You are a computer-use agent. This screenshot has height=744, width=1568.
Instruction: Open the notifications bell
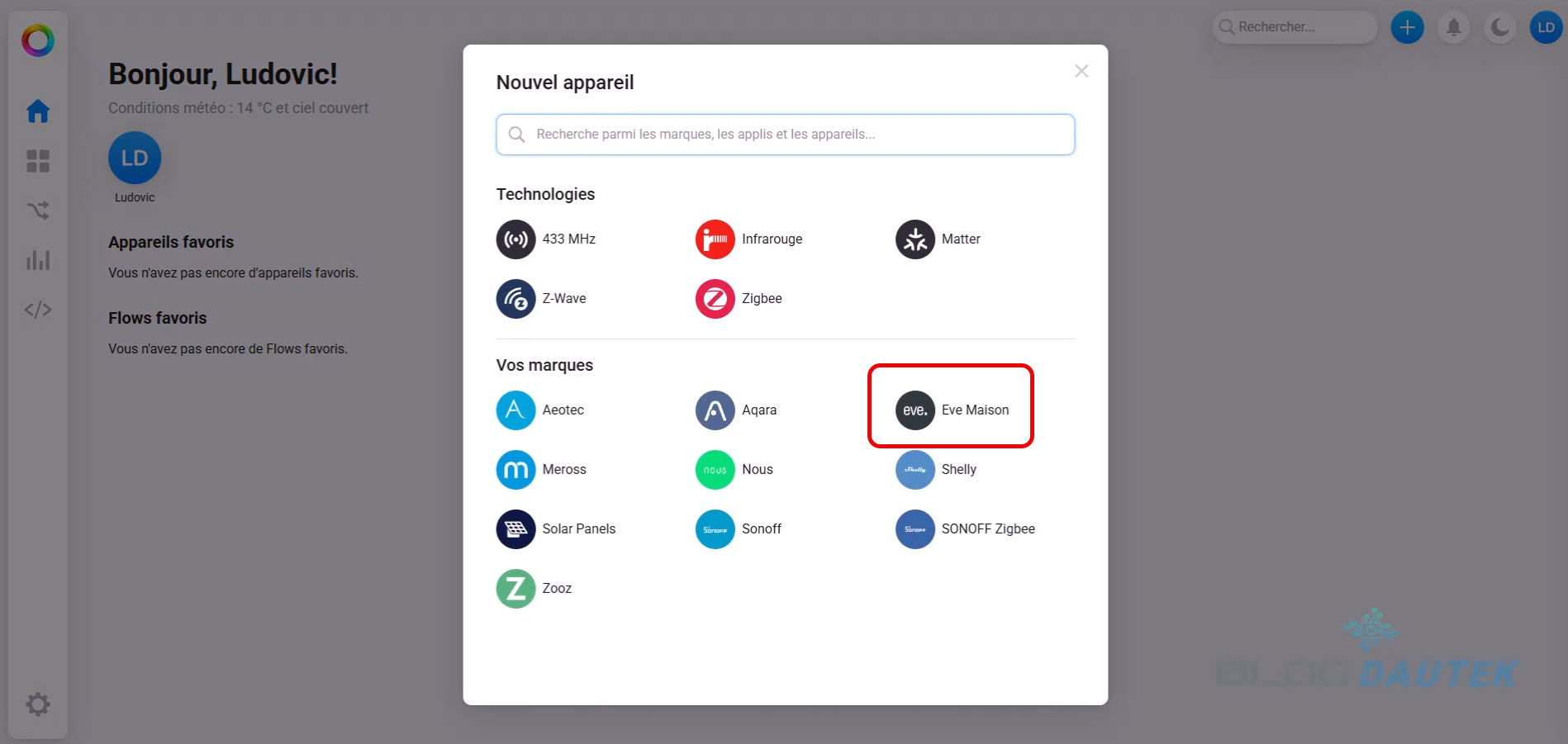click(x=1454, y=27)
